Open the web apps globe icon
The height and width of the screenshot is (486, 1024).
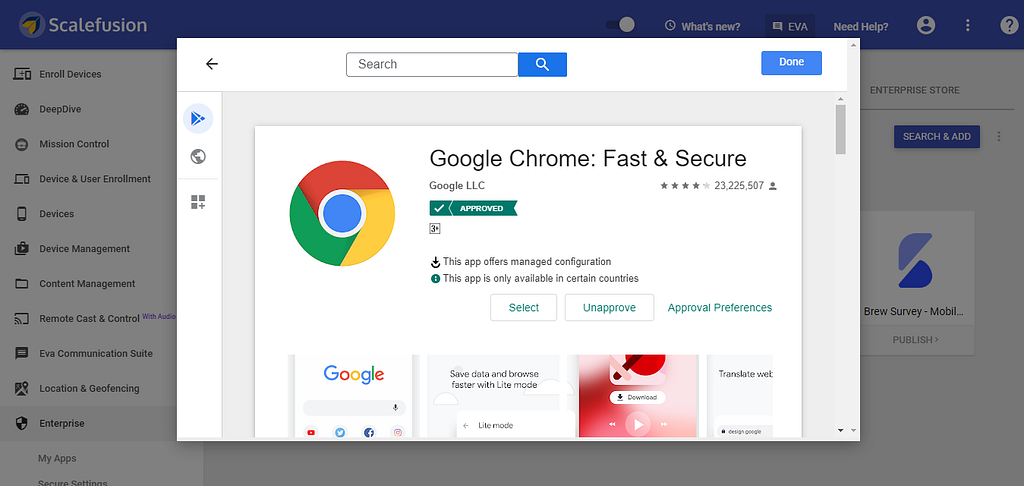coord(198,157)
